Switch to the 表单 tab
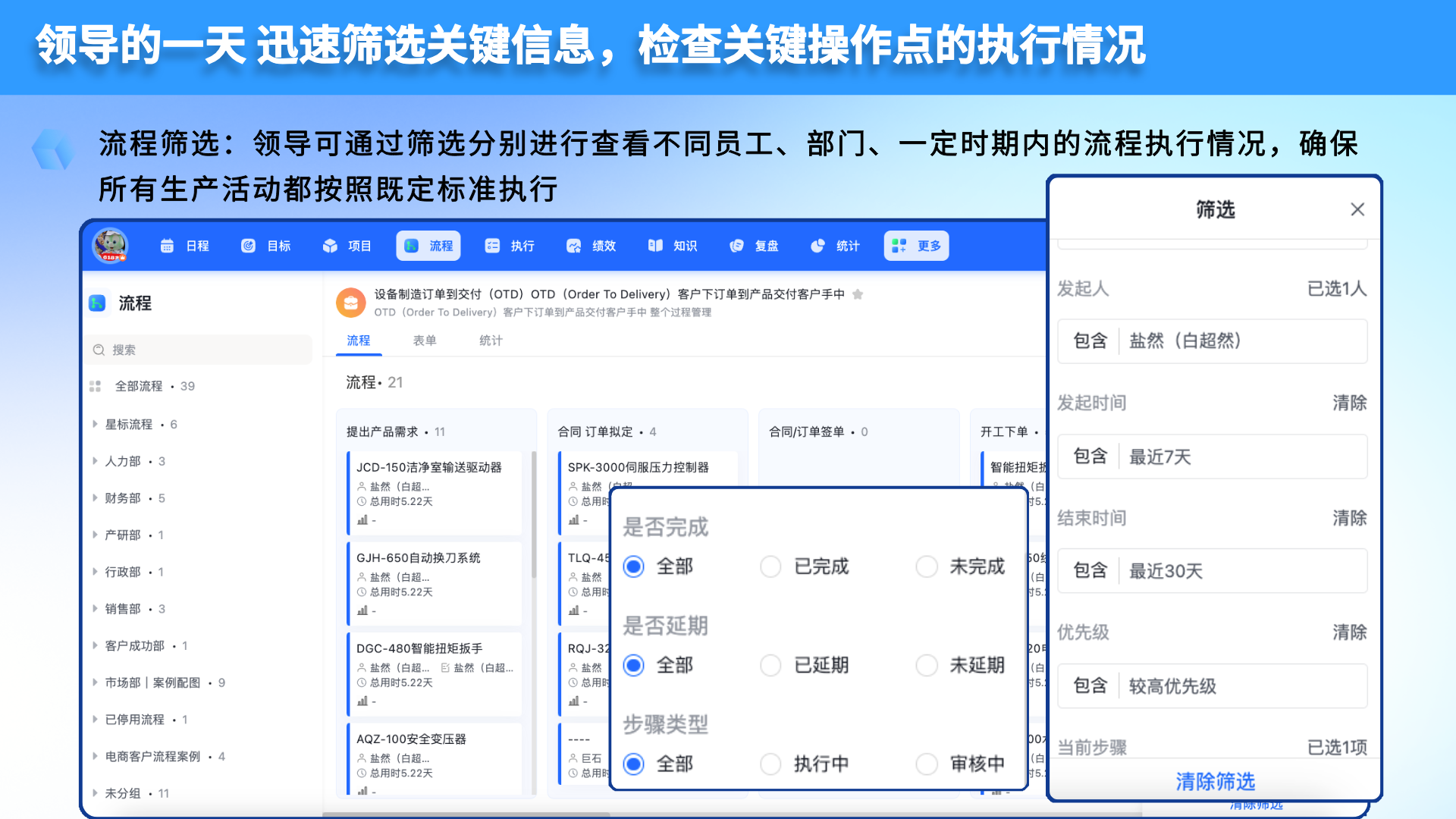 click(x=425, y=340)
